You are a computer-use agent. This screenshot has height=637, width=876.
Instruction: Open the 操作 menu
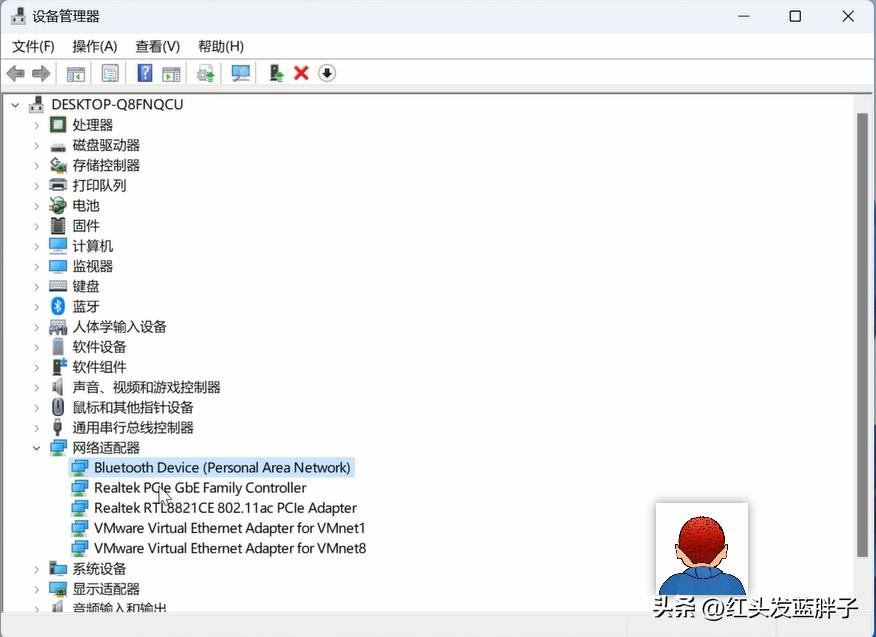click(94, 46)
